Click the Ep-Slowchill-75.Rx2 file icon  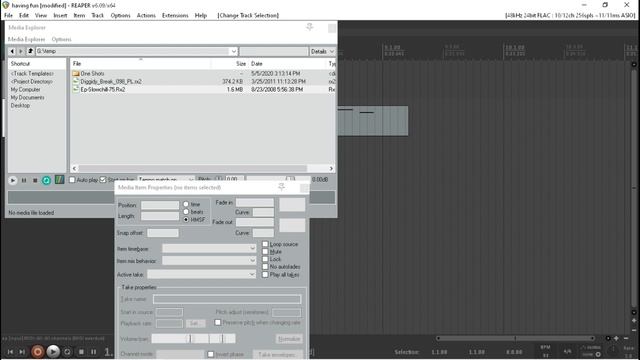pos(76,89)
